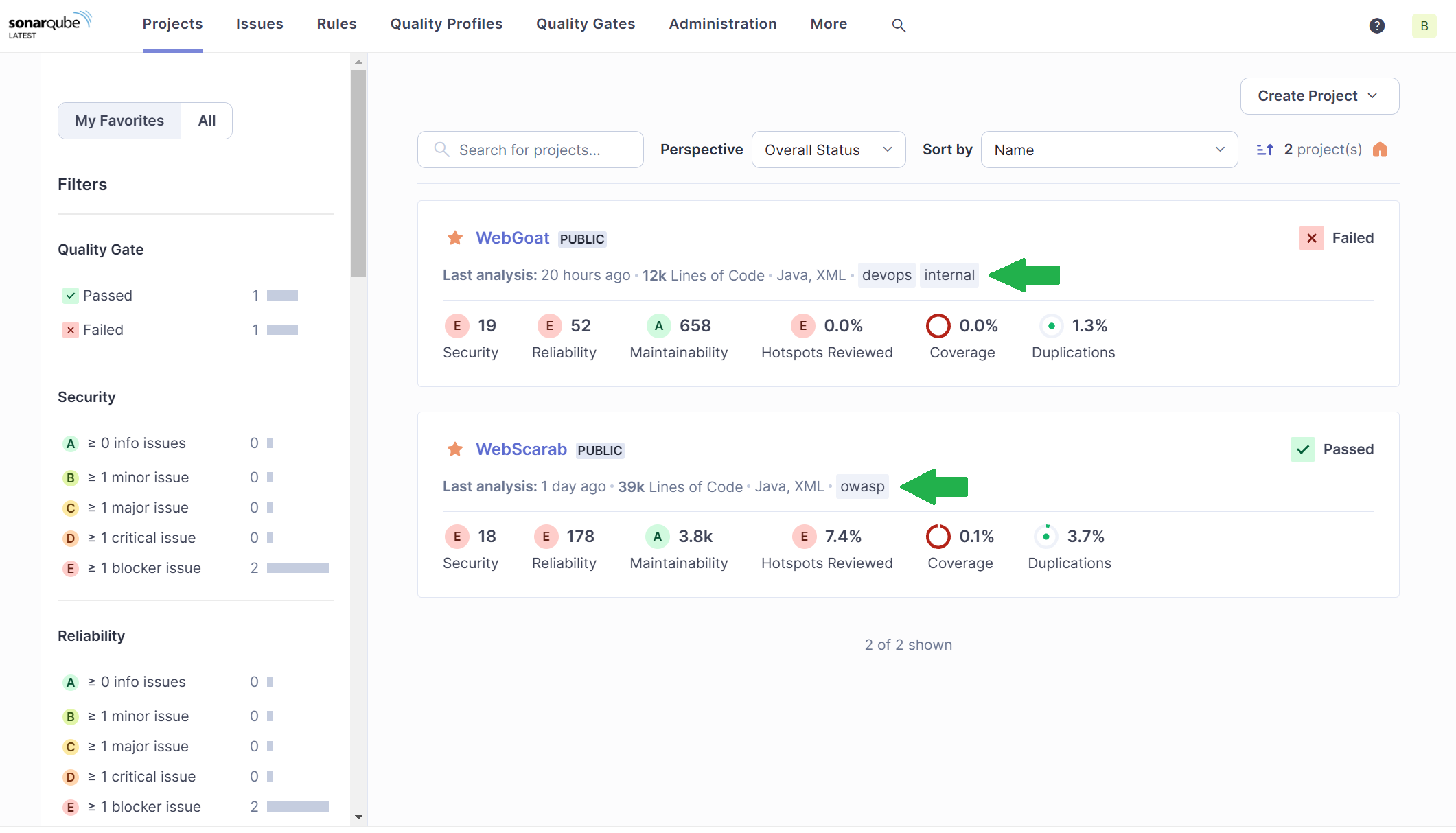Filter Reliability by B minor issue
This screenshot has height=833, width=1456.
point(195,716)
